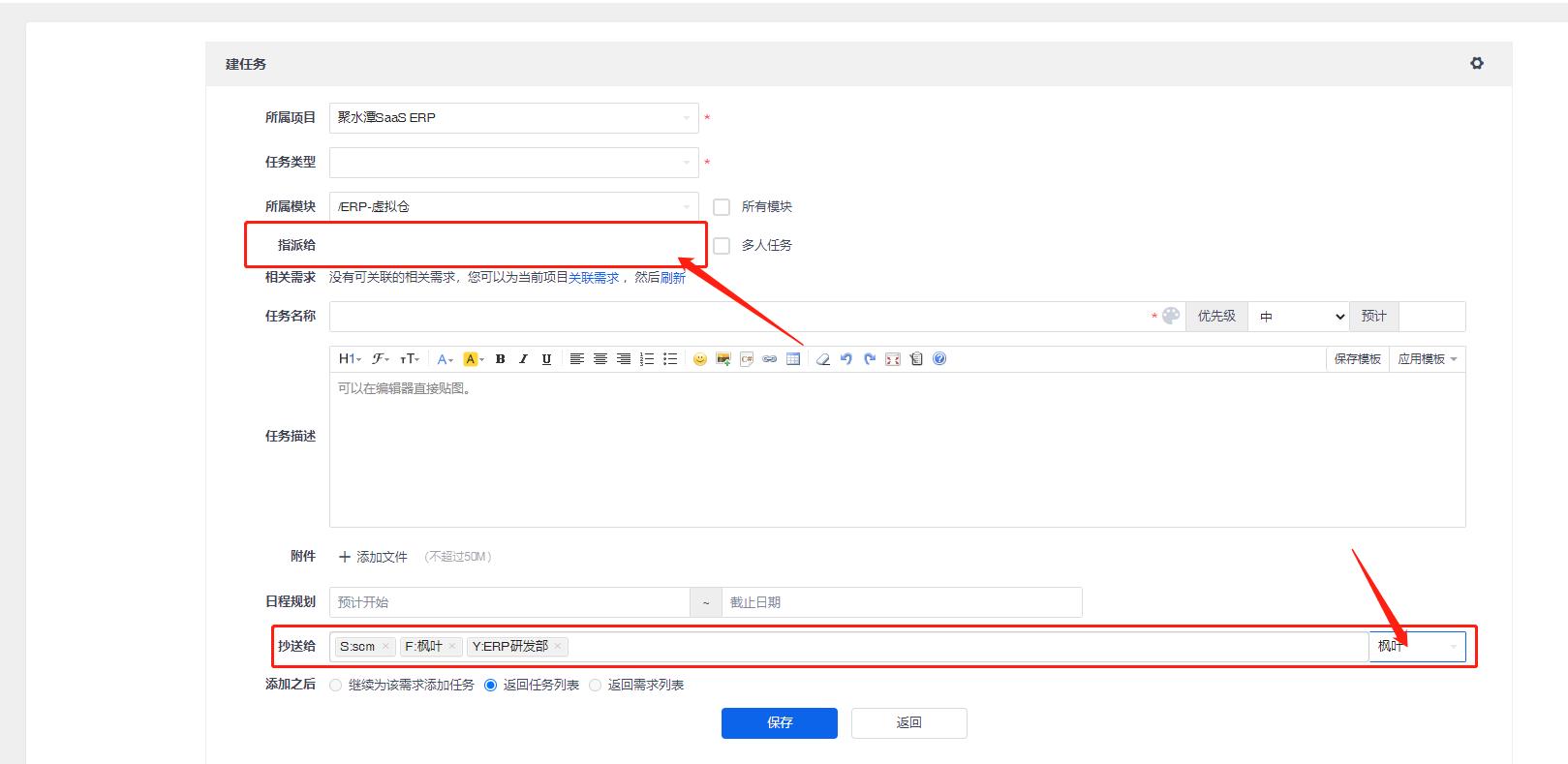Insert a bulleted list

click(669, 359)
